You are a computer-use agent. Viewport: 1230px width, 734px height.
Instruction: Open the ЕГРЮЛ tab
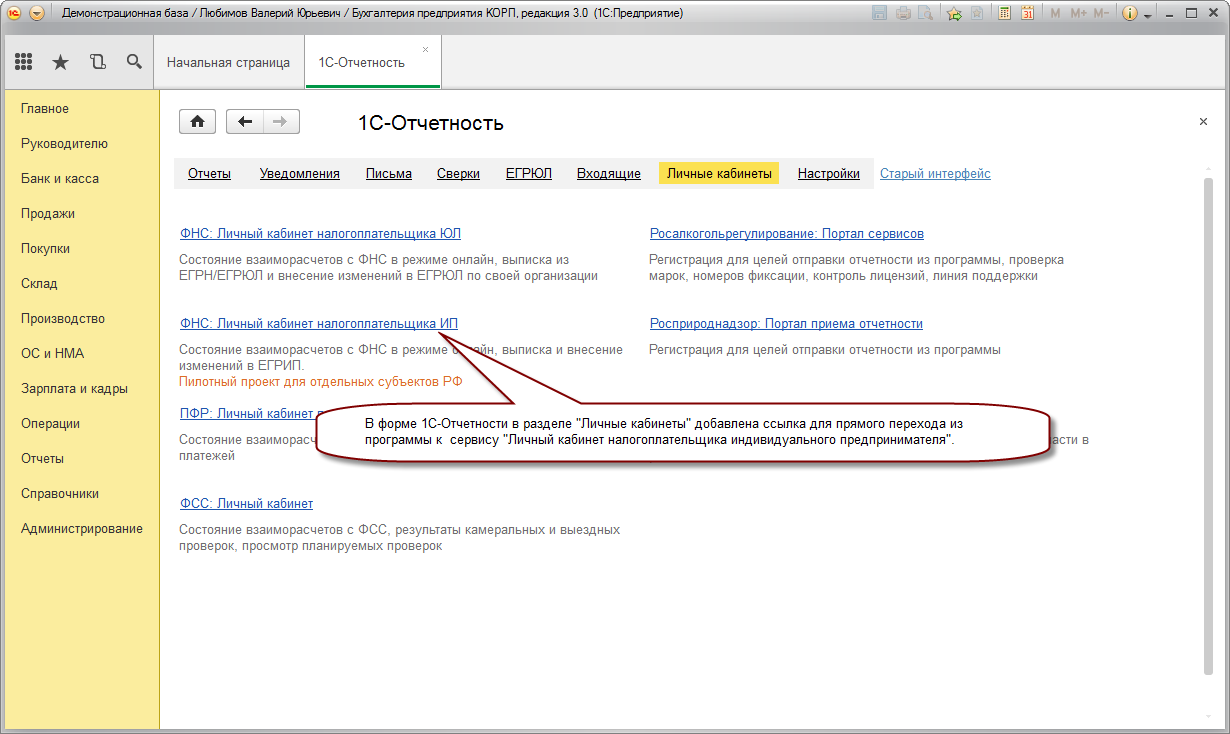pos(529,173)
